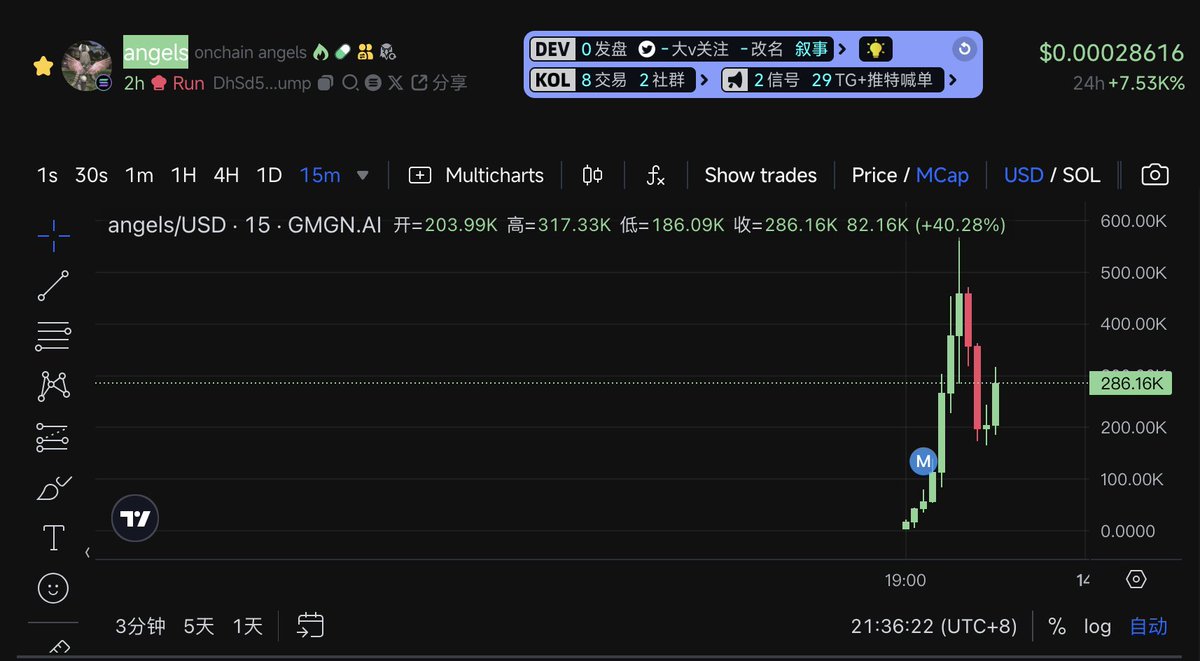Click the 286.16K current price label
The image size is (1200, 661).
pyautogui.click(x=1131, y=383)
